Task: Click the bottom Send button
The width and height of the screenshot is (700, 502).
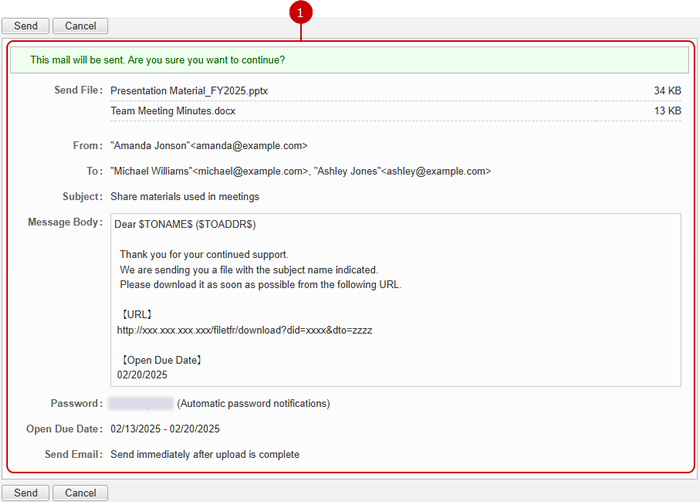Action: coord(25,493)
